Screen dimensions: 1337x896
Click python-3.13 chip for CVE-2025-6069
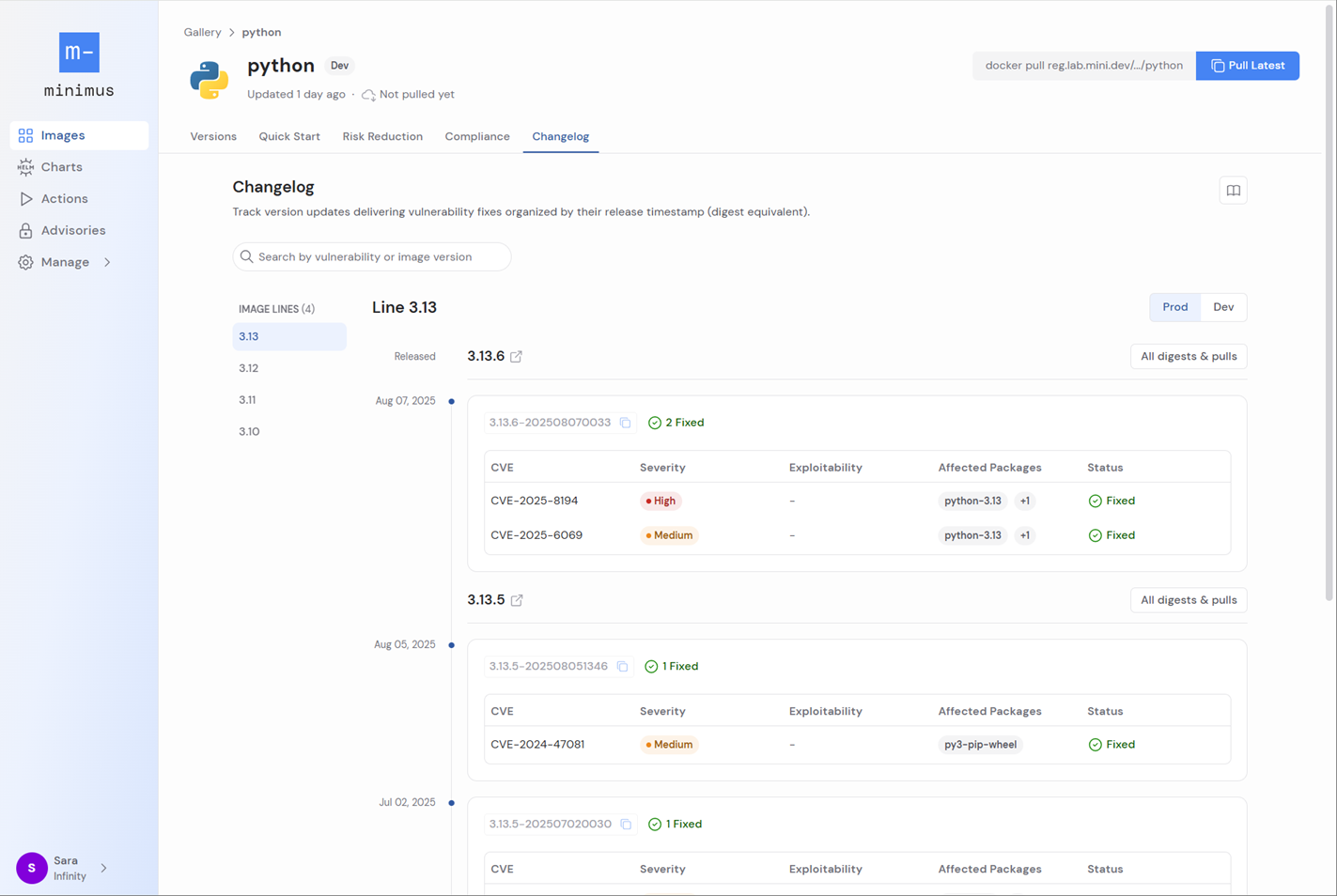click(x=972, y=535)
